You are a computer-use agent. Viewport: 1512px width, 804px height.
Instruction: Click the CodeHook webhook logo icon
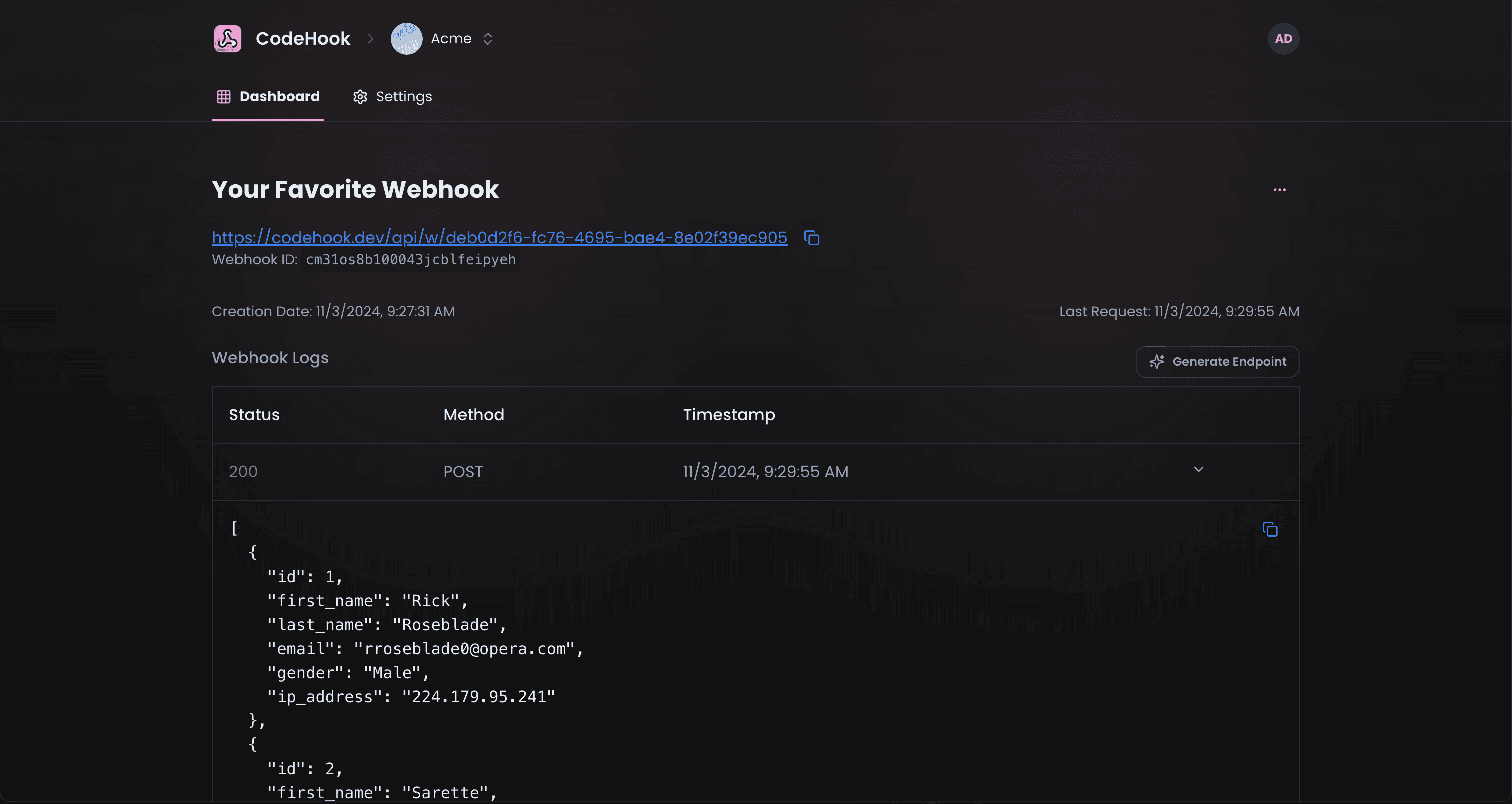227,38
